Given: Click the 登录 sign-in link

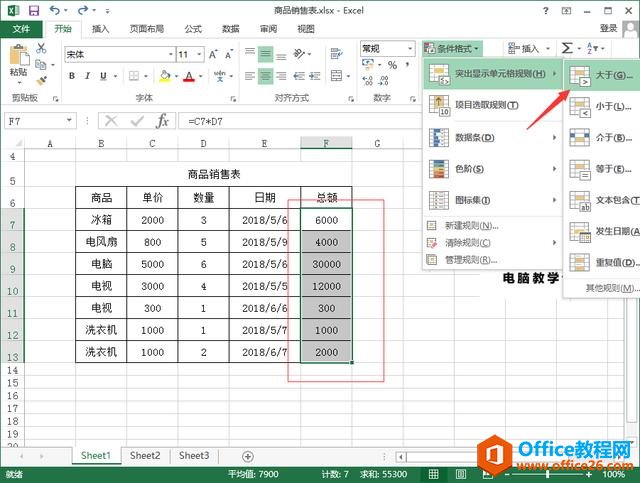Looking at the screenshot, I should pyautogui.click(x=608, y=28).
